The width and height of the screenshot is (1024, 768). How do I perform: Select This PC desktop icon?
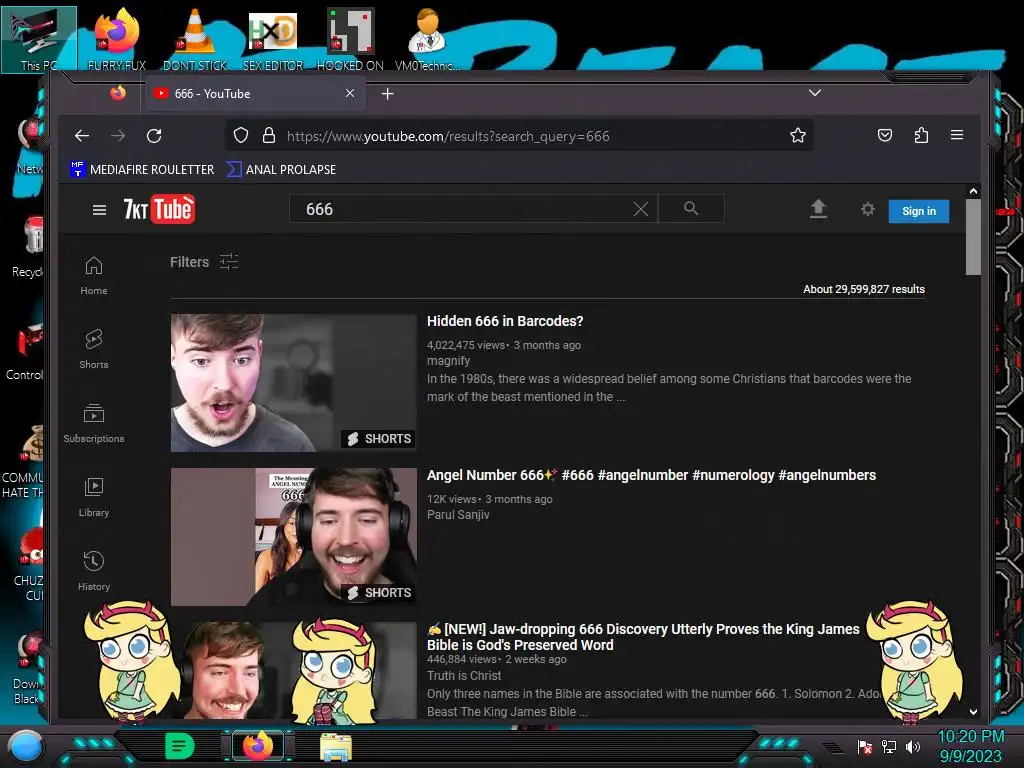(39, 39)
